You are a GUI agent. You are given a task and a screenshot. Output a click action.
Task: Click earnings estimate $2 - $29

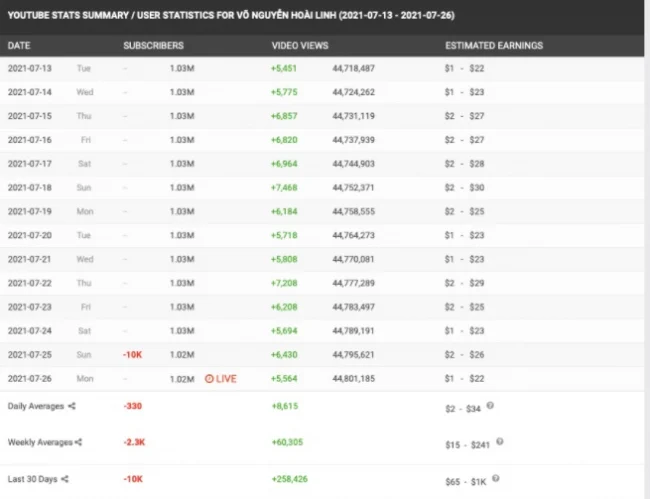[x=464, y=283]
